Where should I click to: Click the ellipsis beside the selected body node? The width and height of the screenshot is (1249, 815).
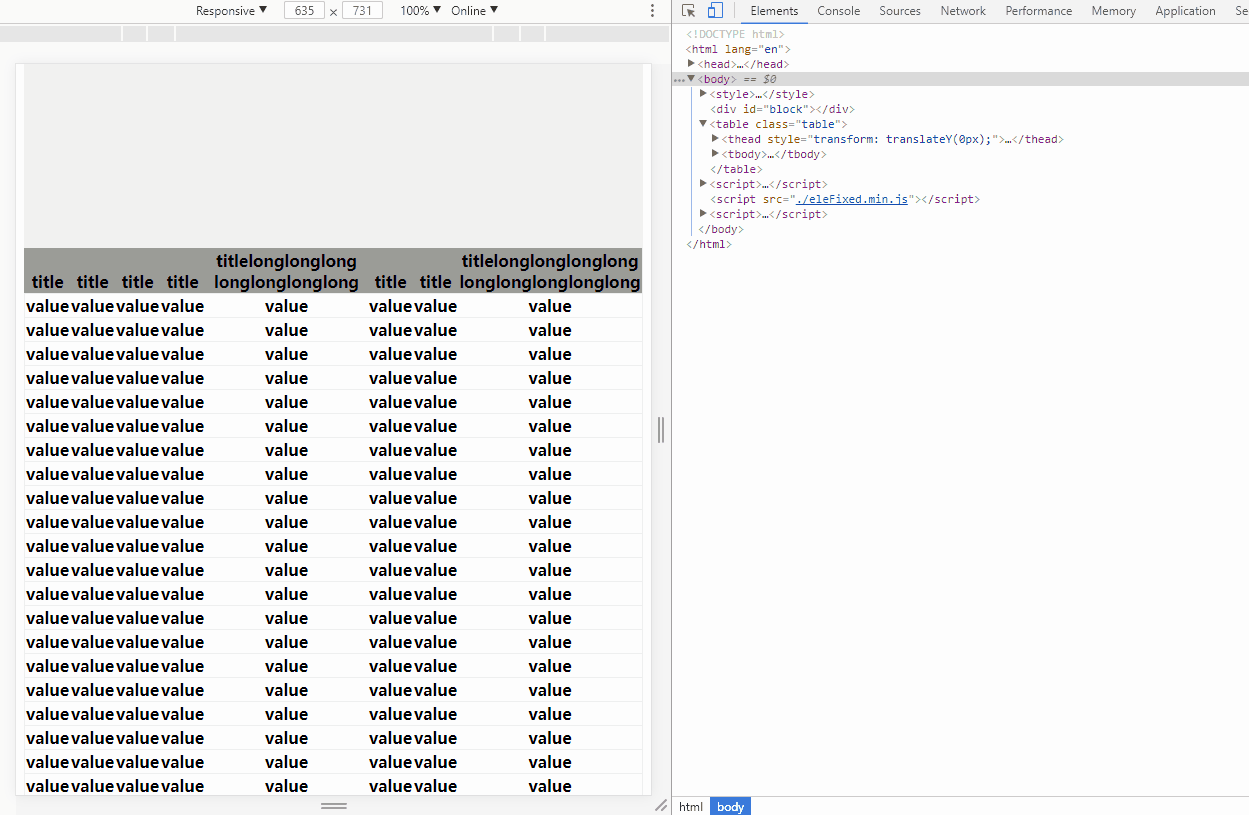pyautogui.click(x=679, y=79)
